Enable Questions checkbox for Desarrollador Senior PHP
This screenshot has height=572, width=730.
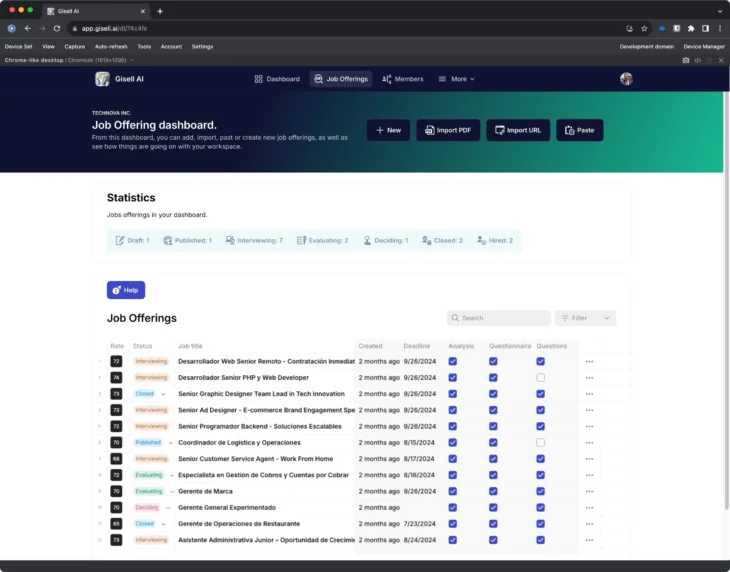(x=540, y=378)
